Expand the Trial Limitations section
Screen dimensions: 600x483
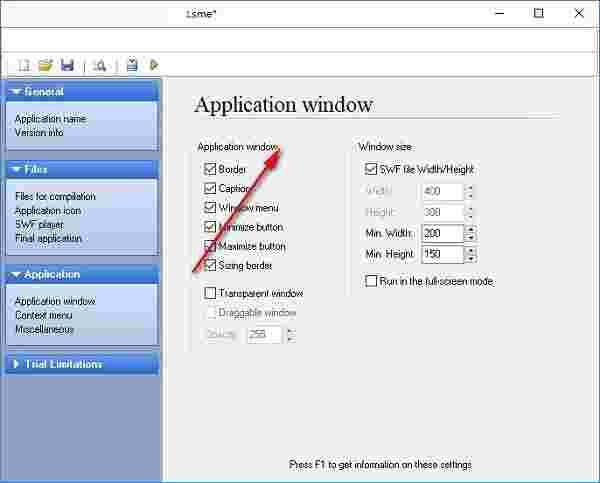coord(83,364)
